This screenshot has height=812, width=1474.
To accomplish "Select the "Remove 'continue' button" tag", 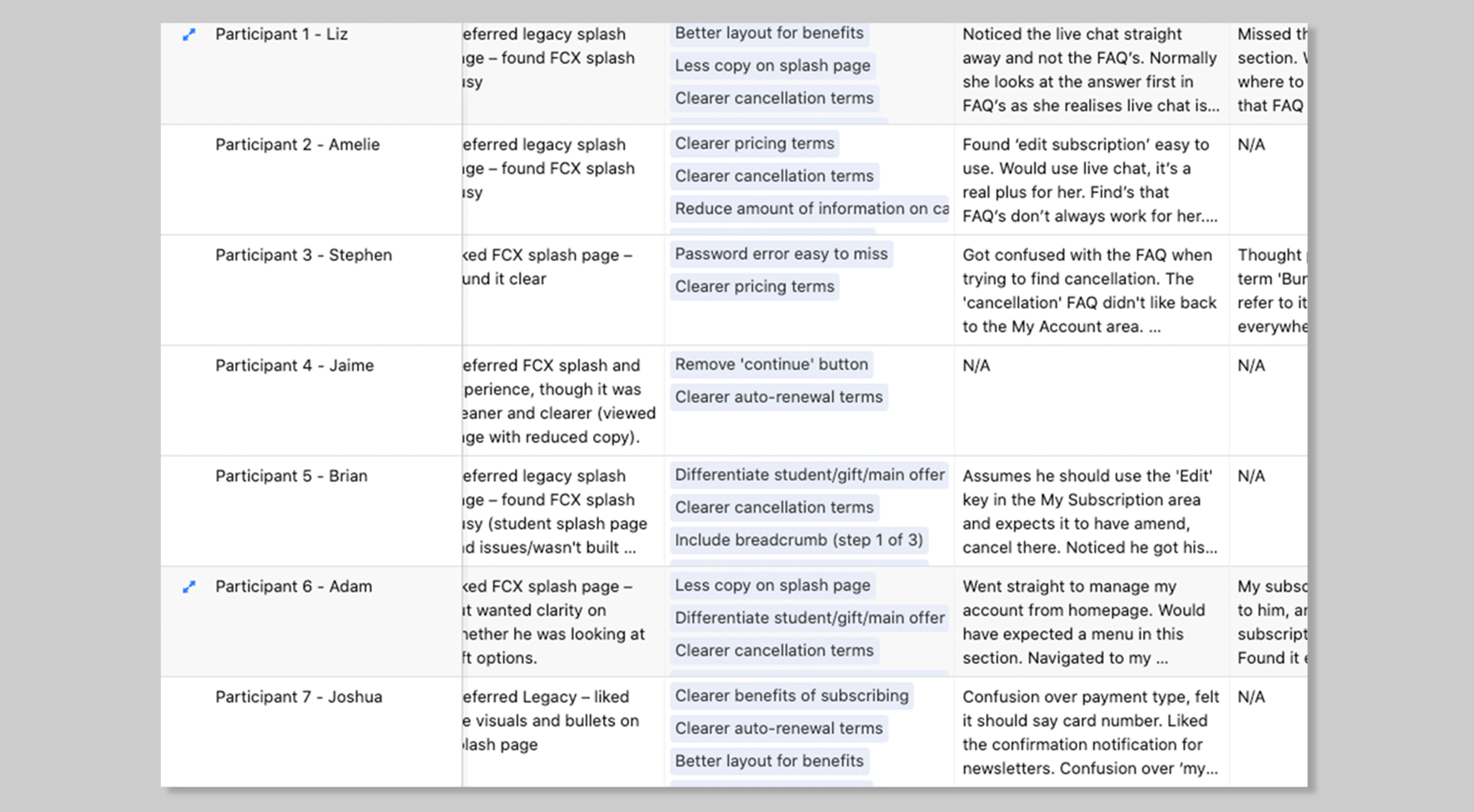I will pos(771,365).
